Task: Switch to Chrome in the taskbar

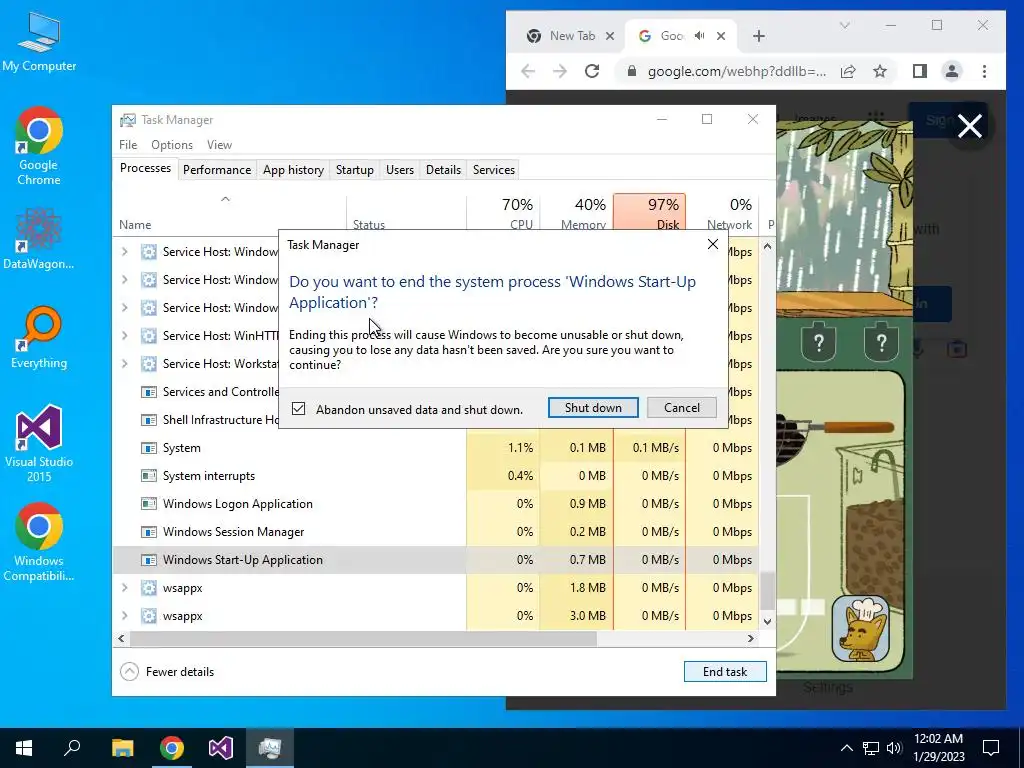Action: 172,748
